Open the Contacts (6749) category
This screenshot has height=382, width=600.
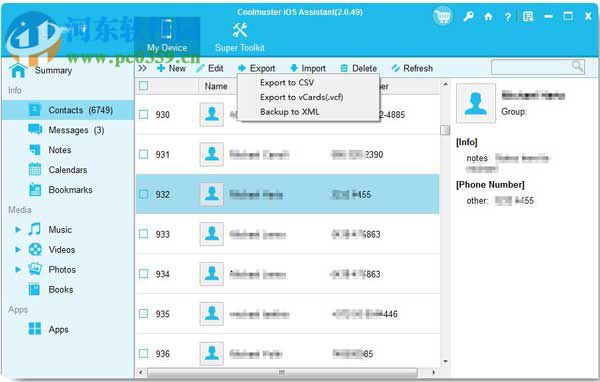pos(68,110)
